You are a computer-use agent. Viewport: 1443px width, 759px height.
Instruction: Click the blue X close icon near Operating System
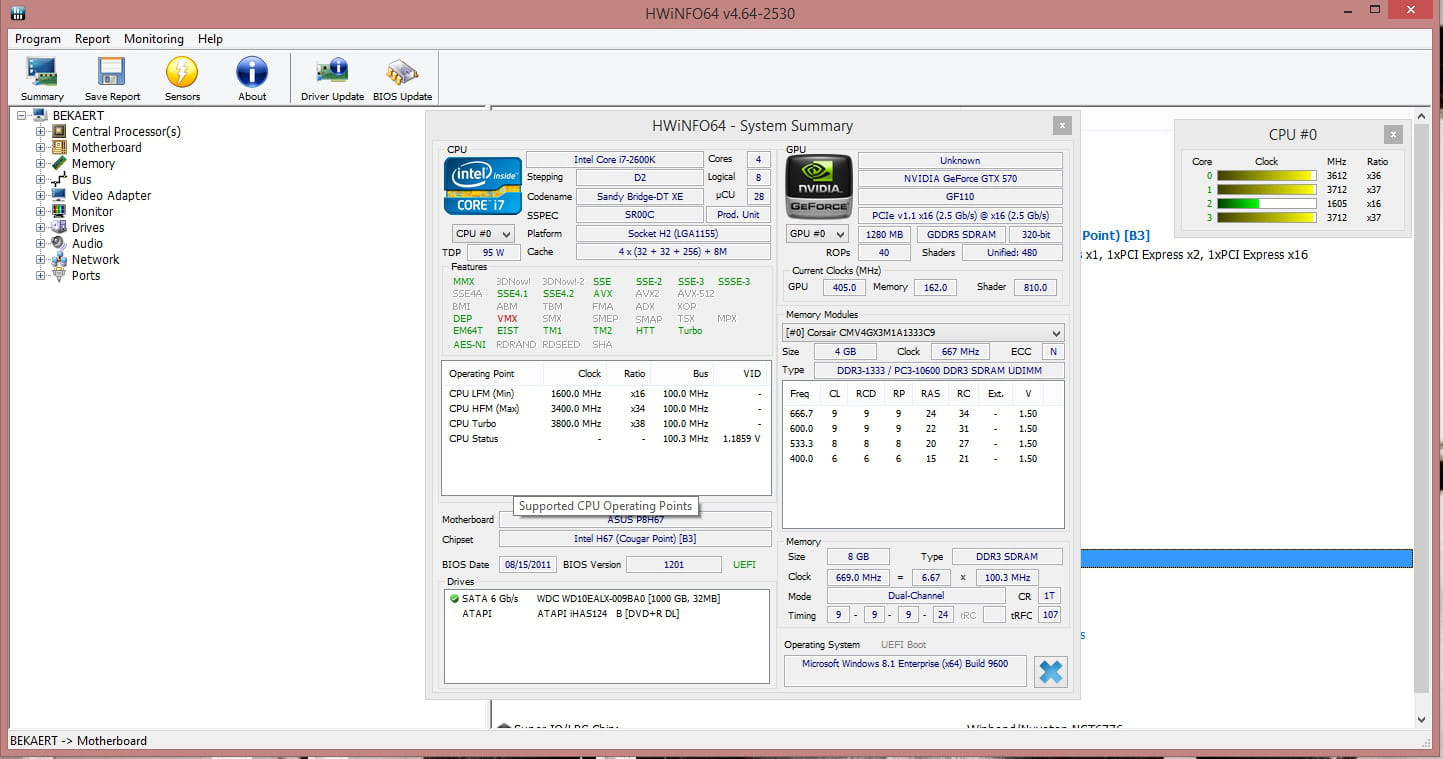1050,671
